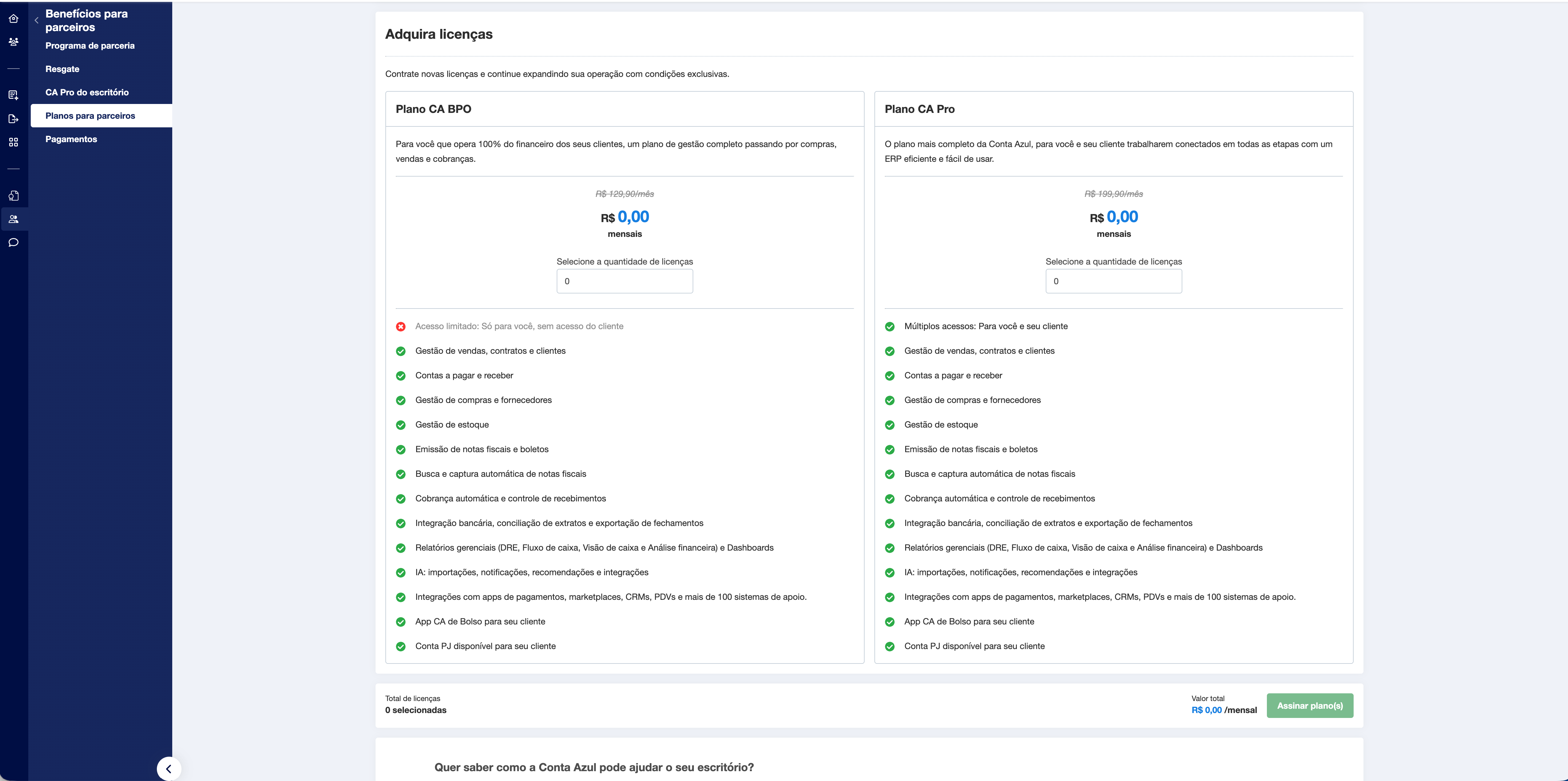Click 'App CA de Bolso' in CA BPO card
The image size is (1568, 781).
click(480, 622)
